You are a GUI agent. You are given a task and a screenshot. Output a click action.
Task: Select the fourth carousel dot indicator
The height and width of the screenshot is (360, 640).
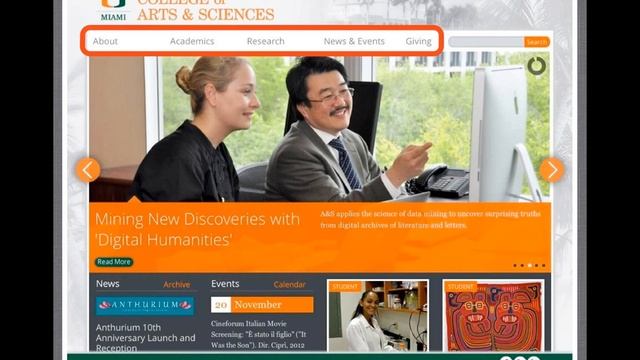(x=536, y=265)
